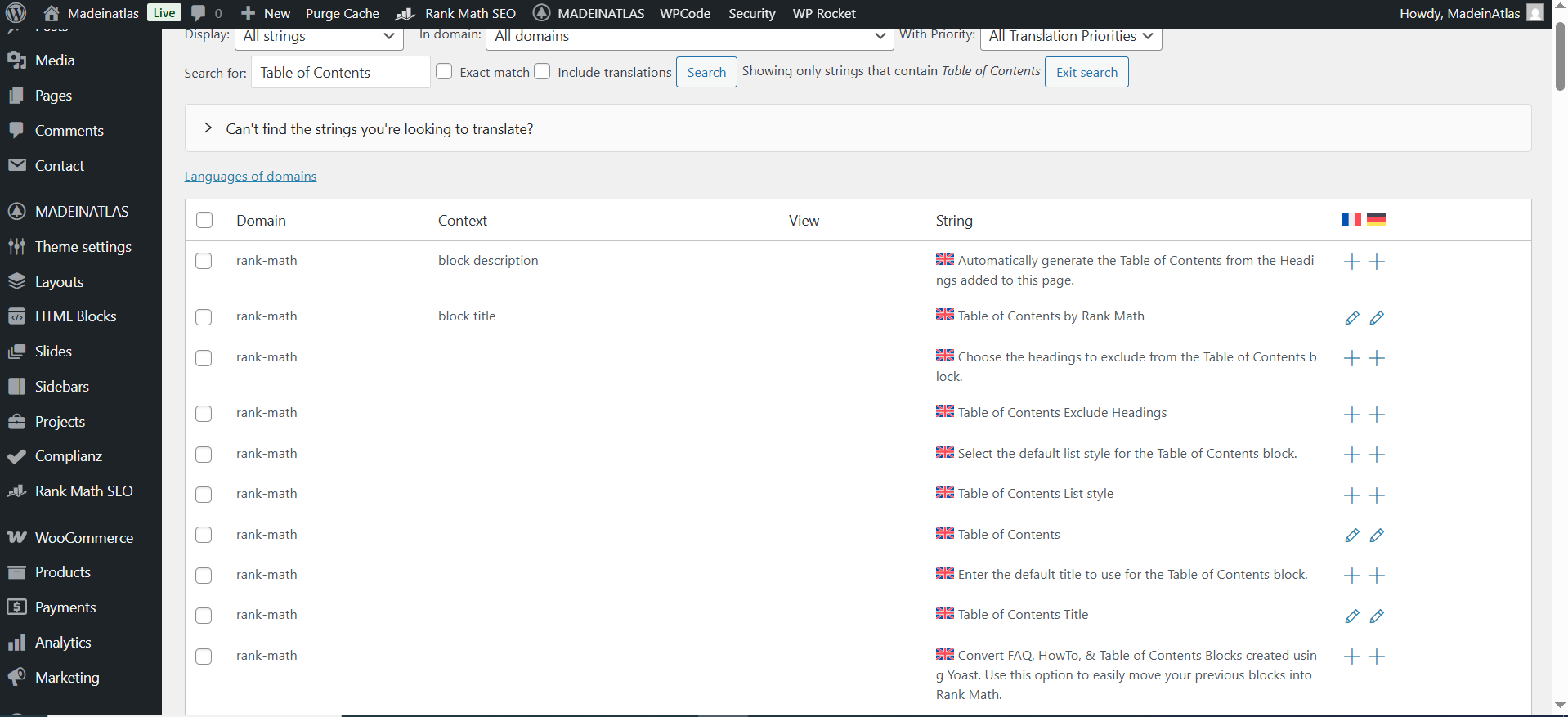Add French translation for 'Choose the headings to exclude'
The image size is (1568, 717).
1352,358
